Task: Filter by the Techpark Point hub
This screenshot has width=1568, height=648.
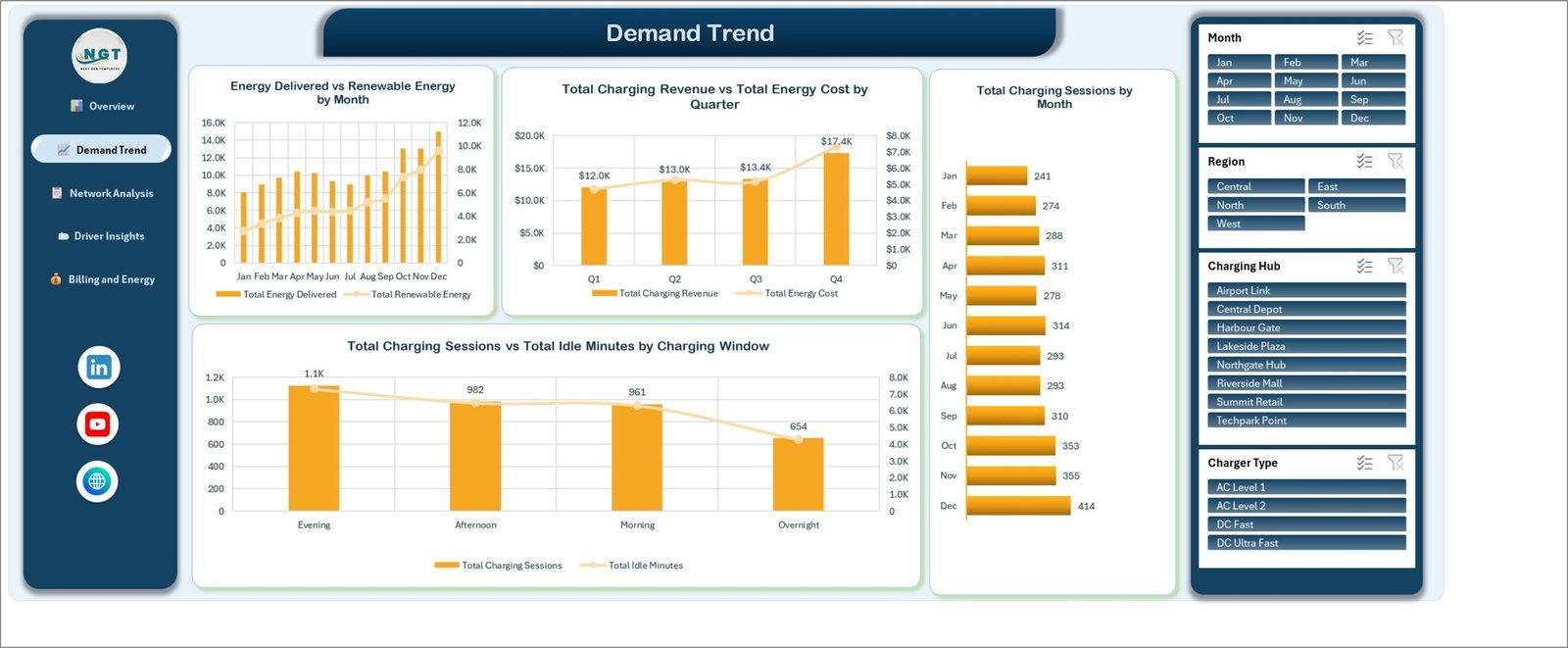Action: click(x=1306, y=421)
